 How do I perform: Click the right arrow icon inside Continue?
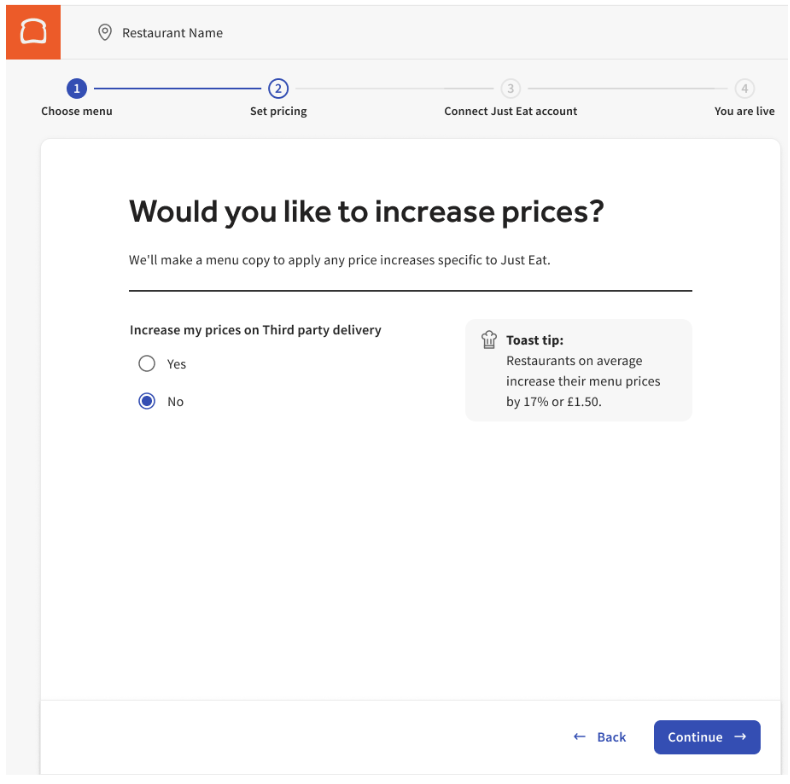[740, 737]
